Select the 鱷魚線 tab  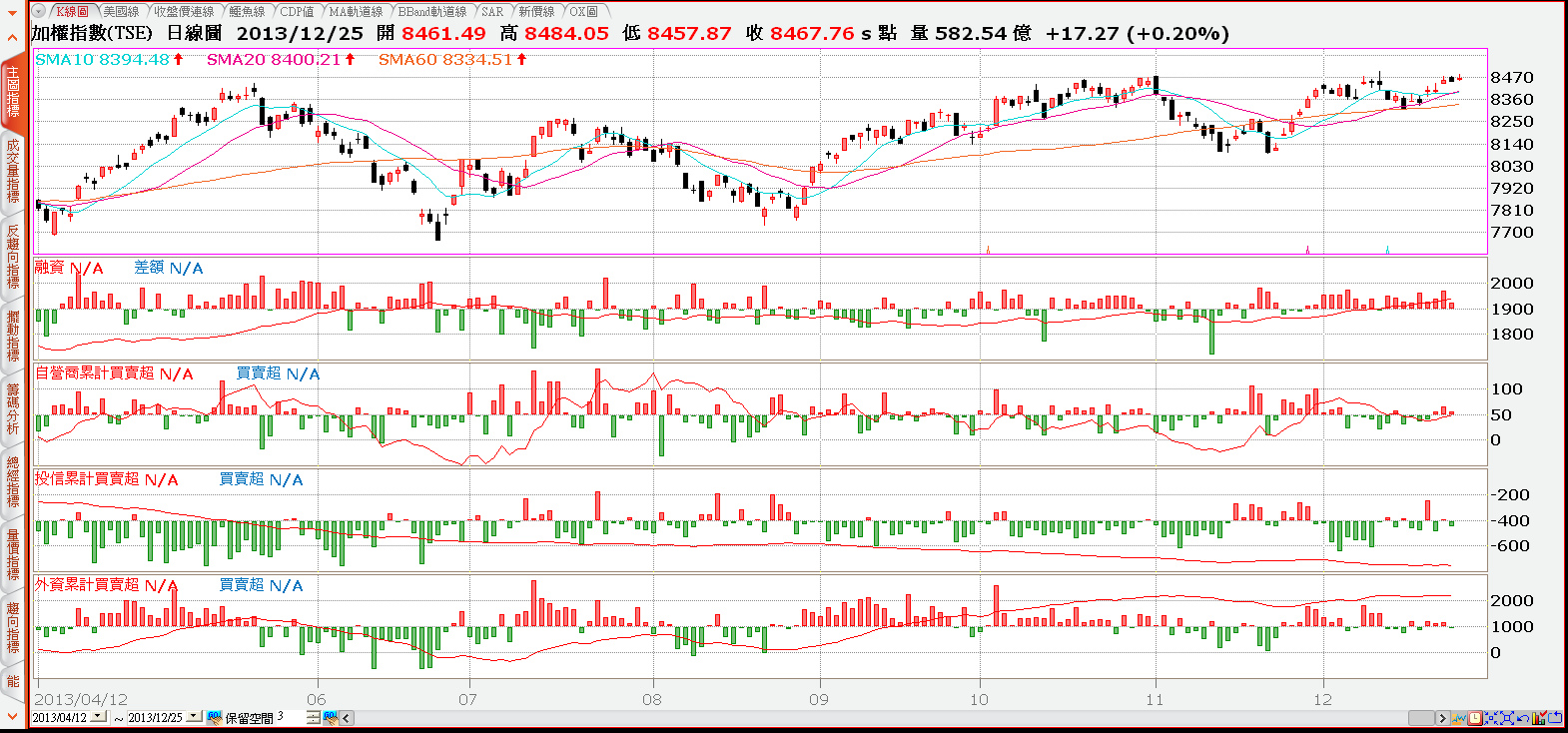247,11
